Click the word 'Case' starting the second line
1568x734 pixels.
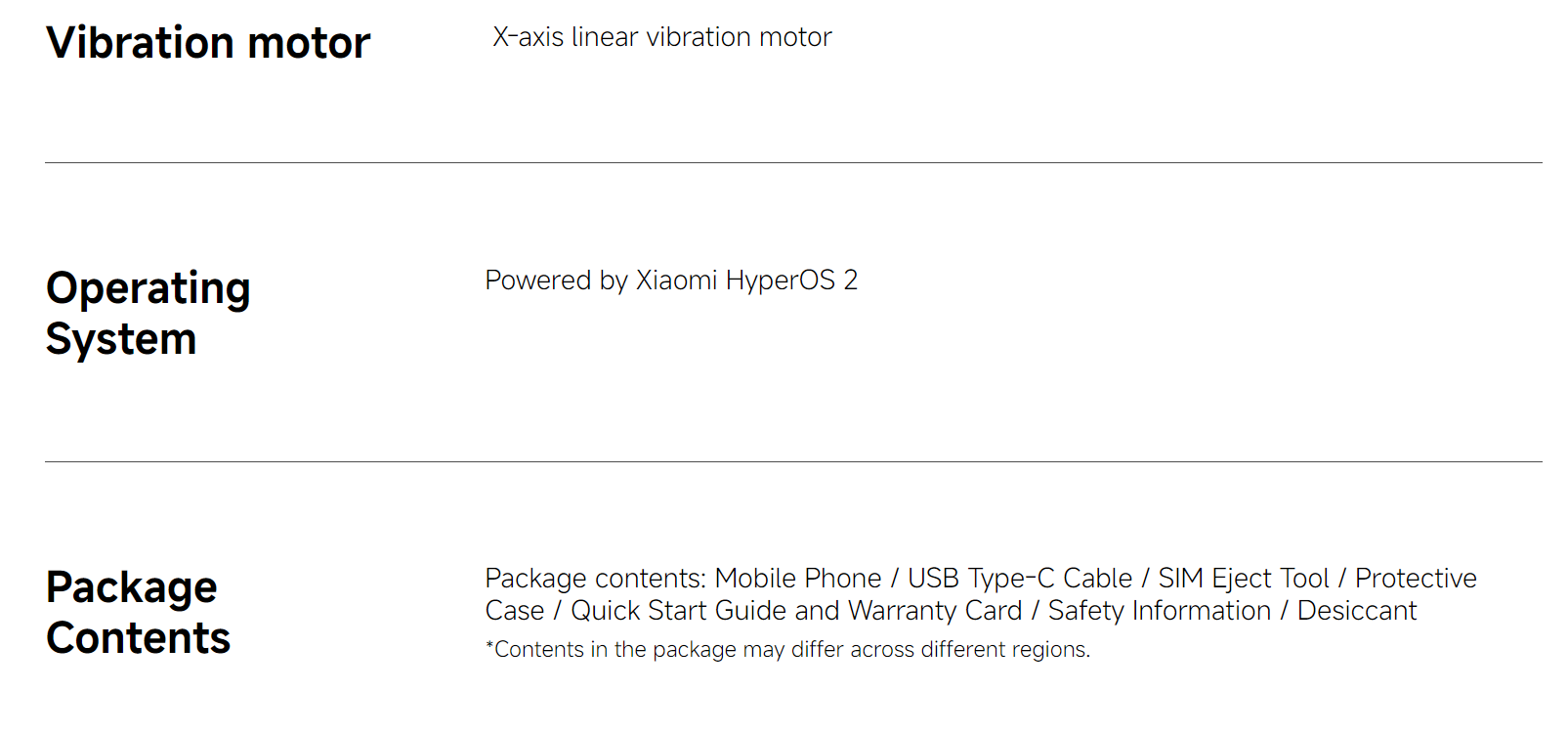[x=515, y=611]
